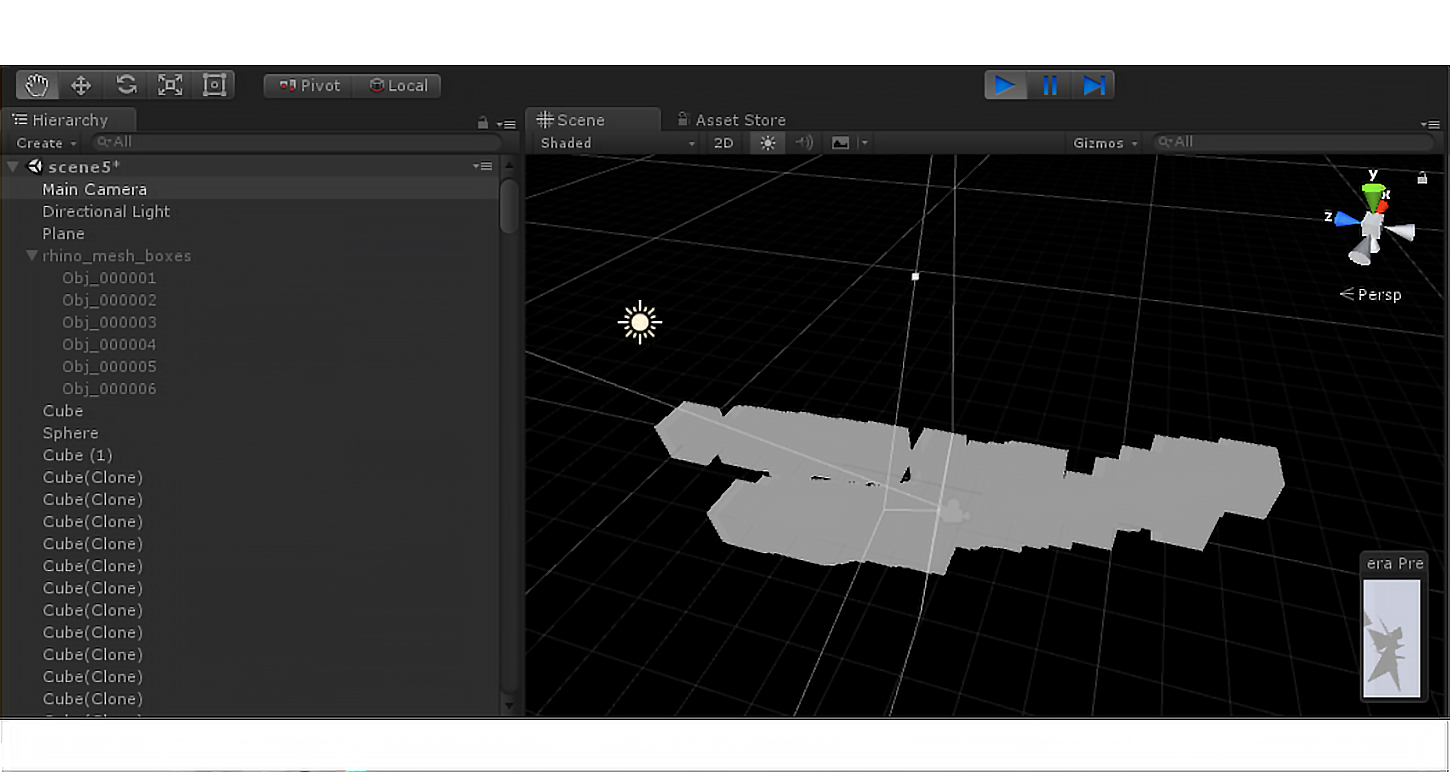
Task: Lock the Hierarchy panel
Action: pyautogui.click(x=483, y=122)
